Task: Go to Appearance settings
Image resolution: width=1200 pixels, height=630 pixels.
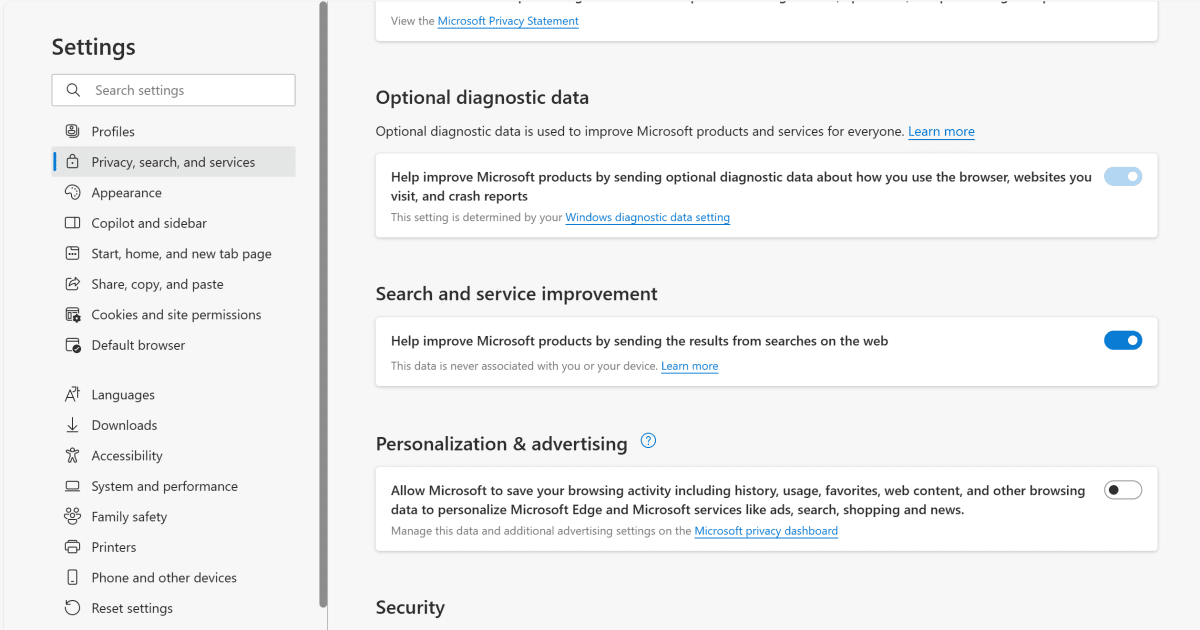Action: click(174, 193)
